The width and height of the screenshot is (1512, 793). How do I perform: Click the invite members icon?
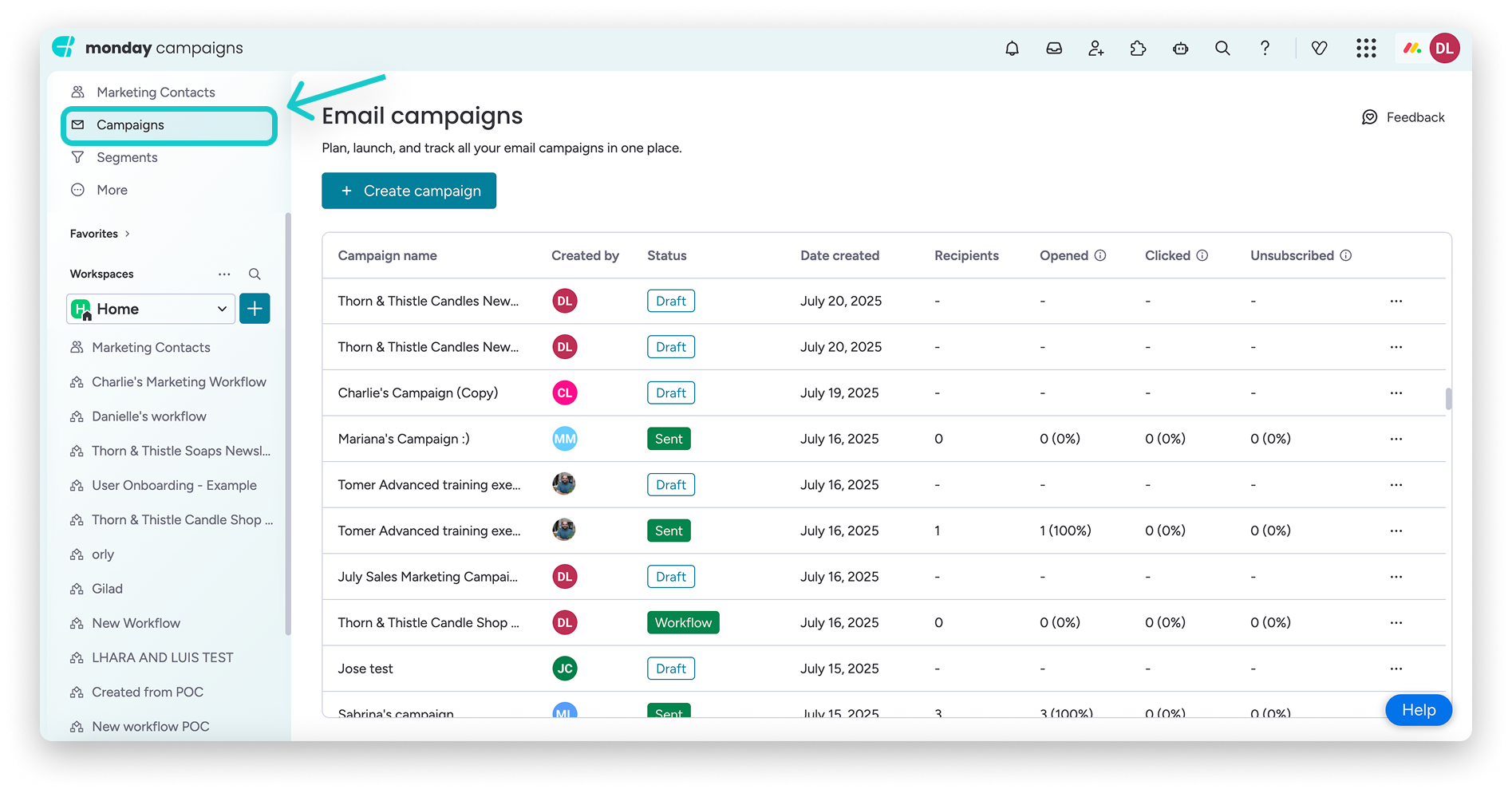tap(1096, 49)
